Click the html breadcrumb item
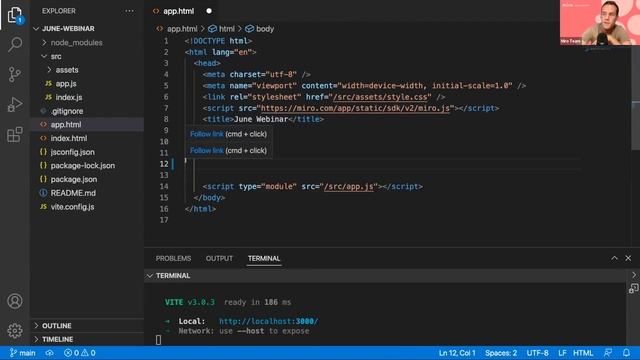 pyautogui.click(x=227, y=29)
